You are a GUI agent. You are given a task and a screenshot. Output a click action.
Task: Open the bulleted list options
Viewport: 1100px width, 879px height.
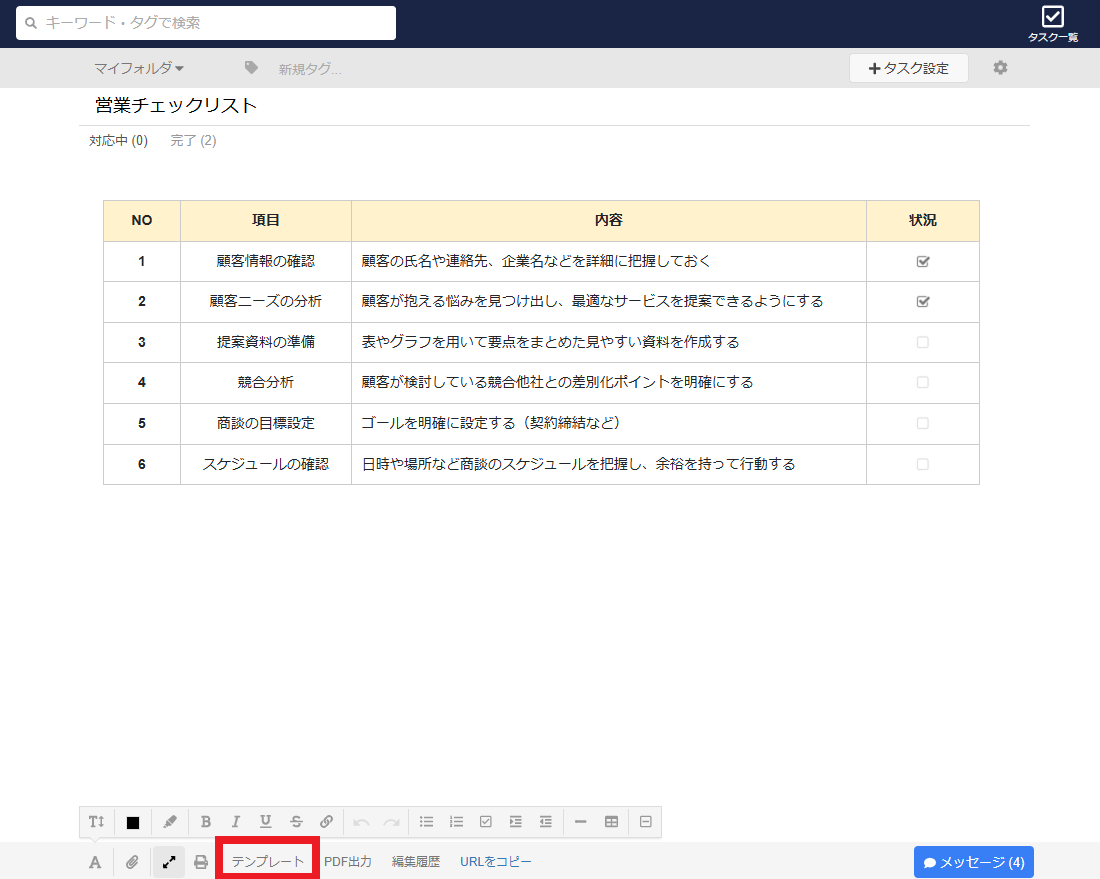(x=425, y=821)
